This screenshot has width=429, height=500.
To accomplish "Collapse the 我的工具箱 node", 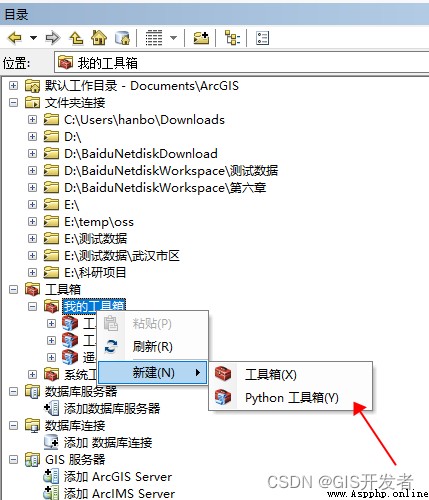I will point(32,306).
